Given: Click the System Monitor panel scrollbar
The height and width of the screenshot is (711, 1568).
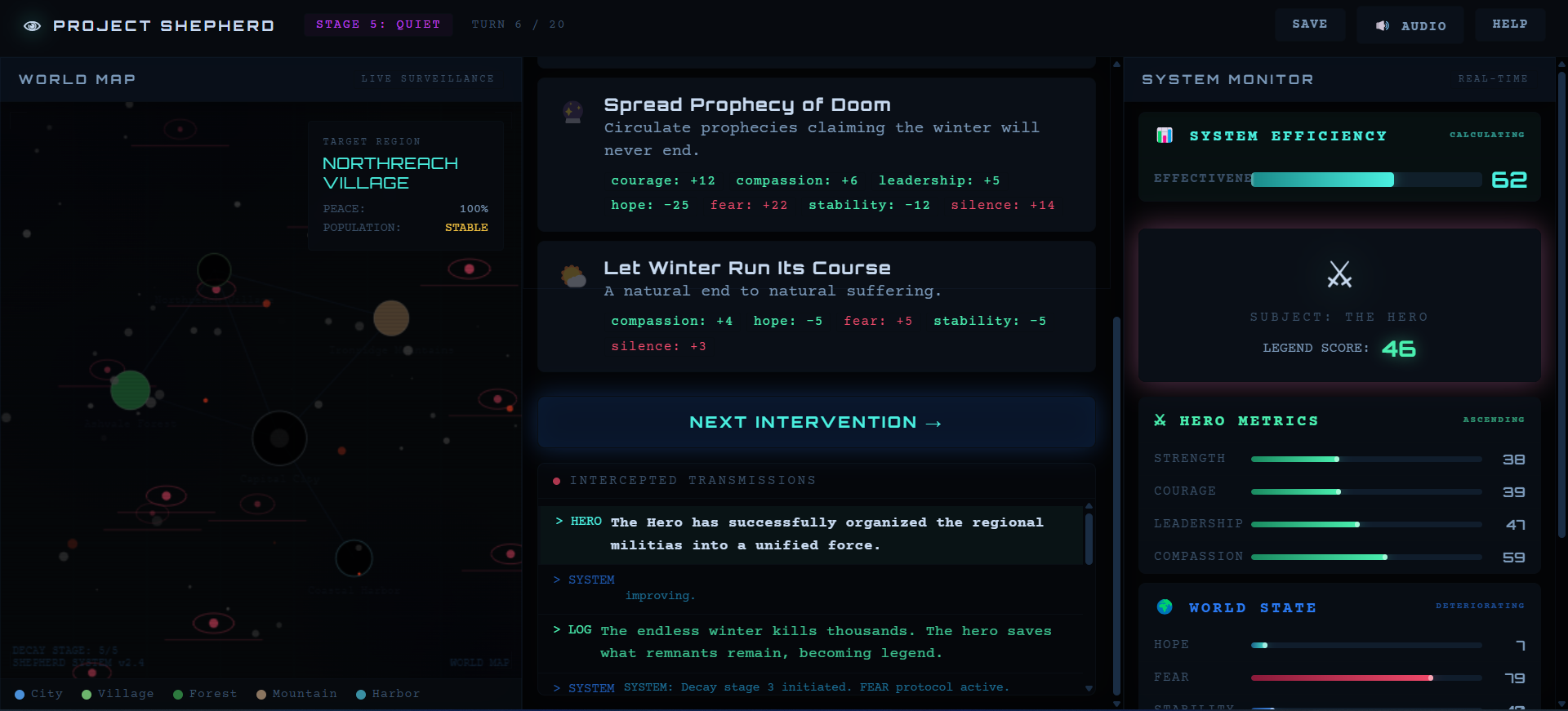Looking at the screenshot, I should (1561, 306).
